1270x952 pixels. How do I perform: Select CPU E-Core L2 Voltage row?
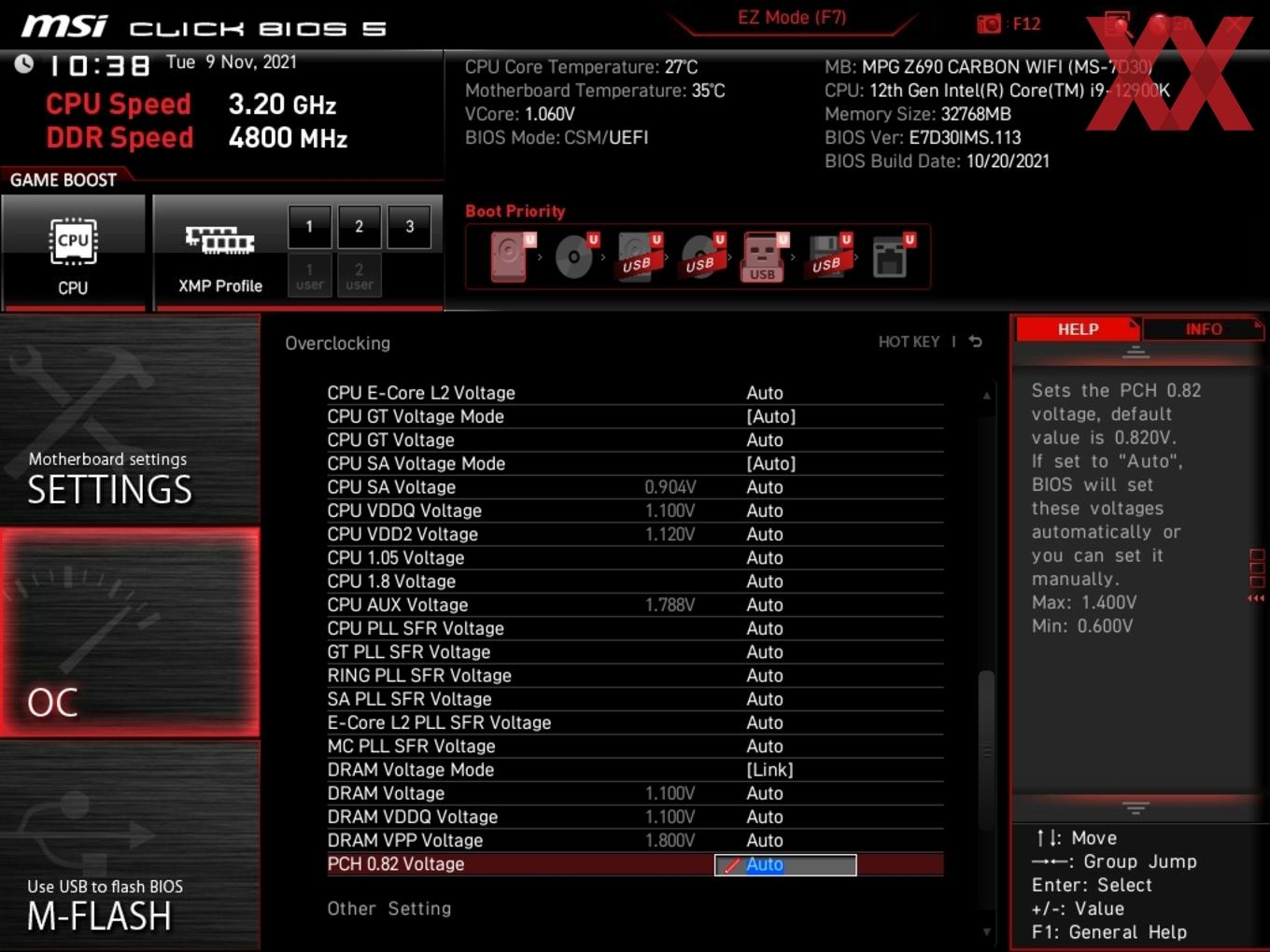tap(635, 393)
